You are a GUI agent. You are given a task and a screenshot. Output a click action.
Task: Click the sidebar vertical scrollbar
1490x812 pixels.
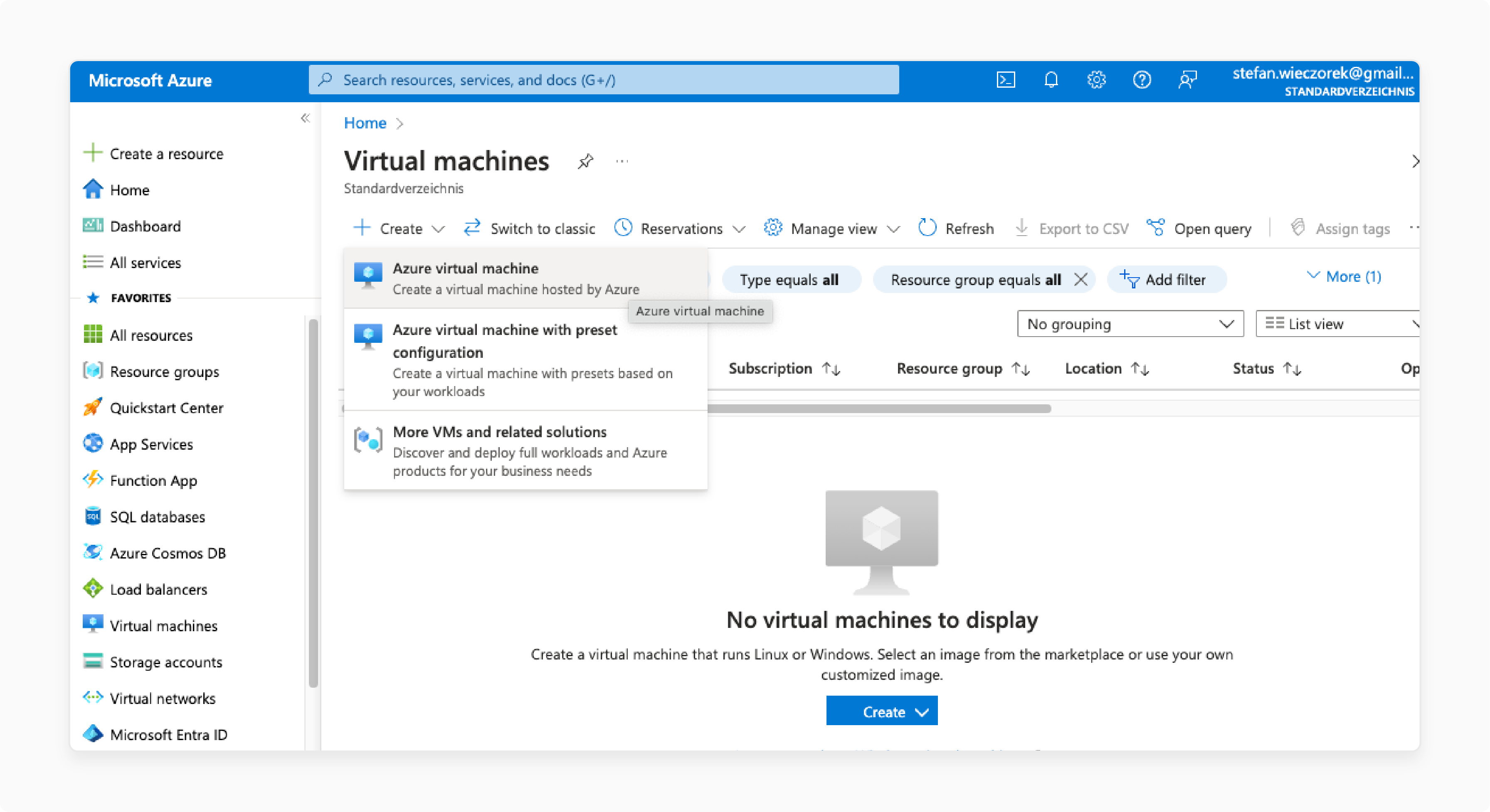(x=313, y=503)
